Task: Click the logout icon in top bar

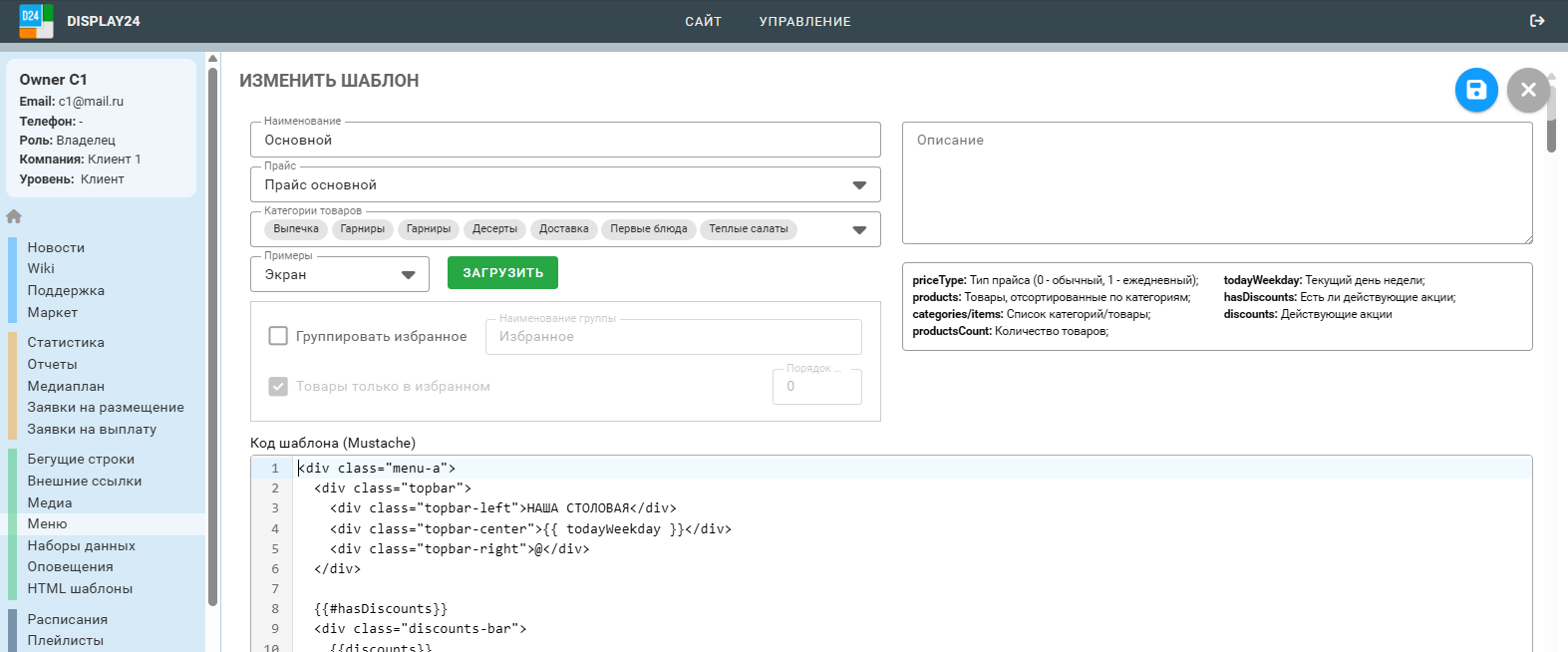Action: 1537,21
